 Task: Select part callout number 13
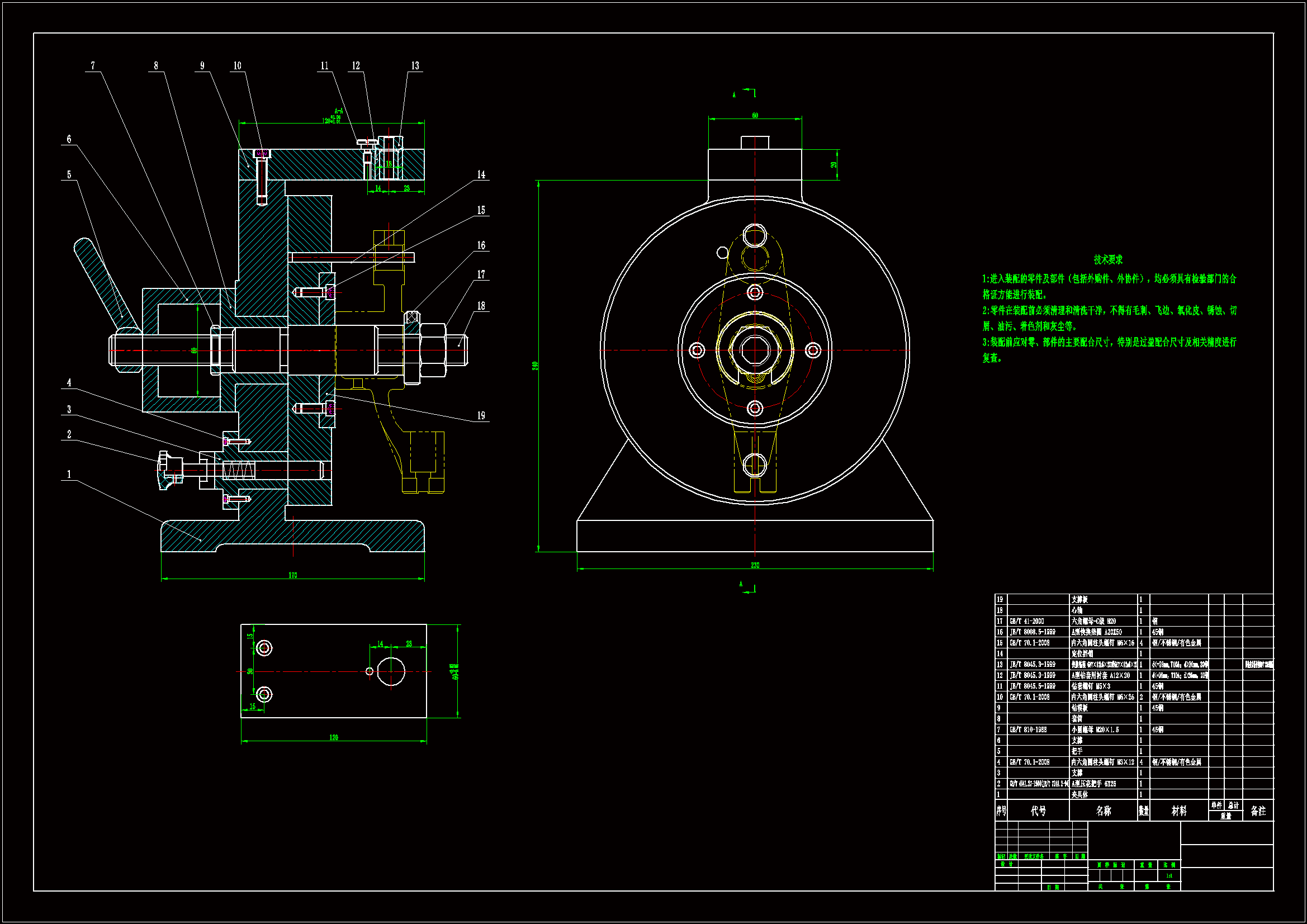[415, 66]
